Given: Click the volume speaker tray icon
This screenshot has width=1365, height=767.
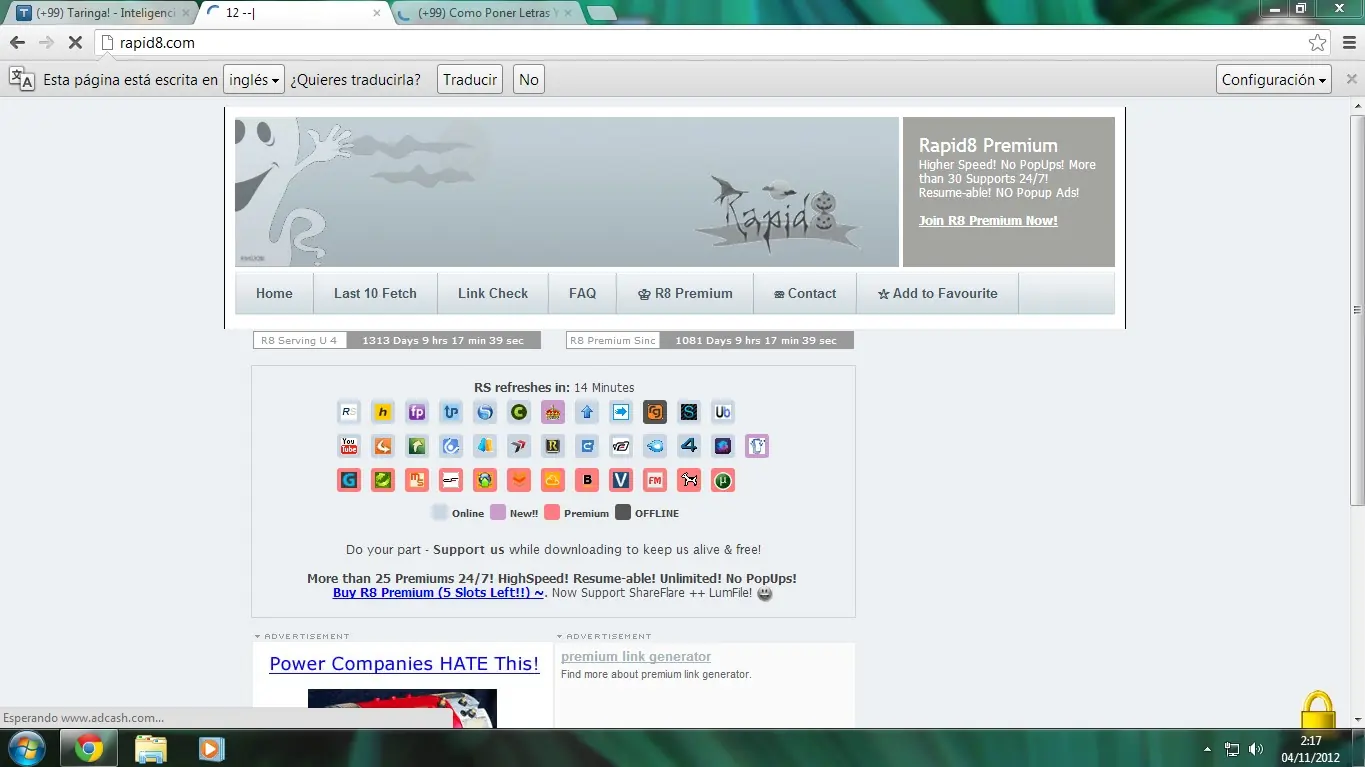Looking at the screenshot, I should (x=1256, y=749).
